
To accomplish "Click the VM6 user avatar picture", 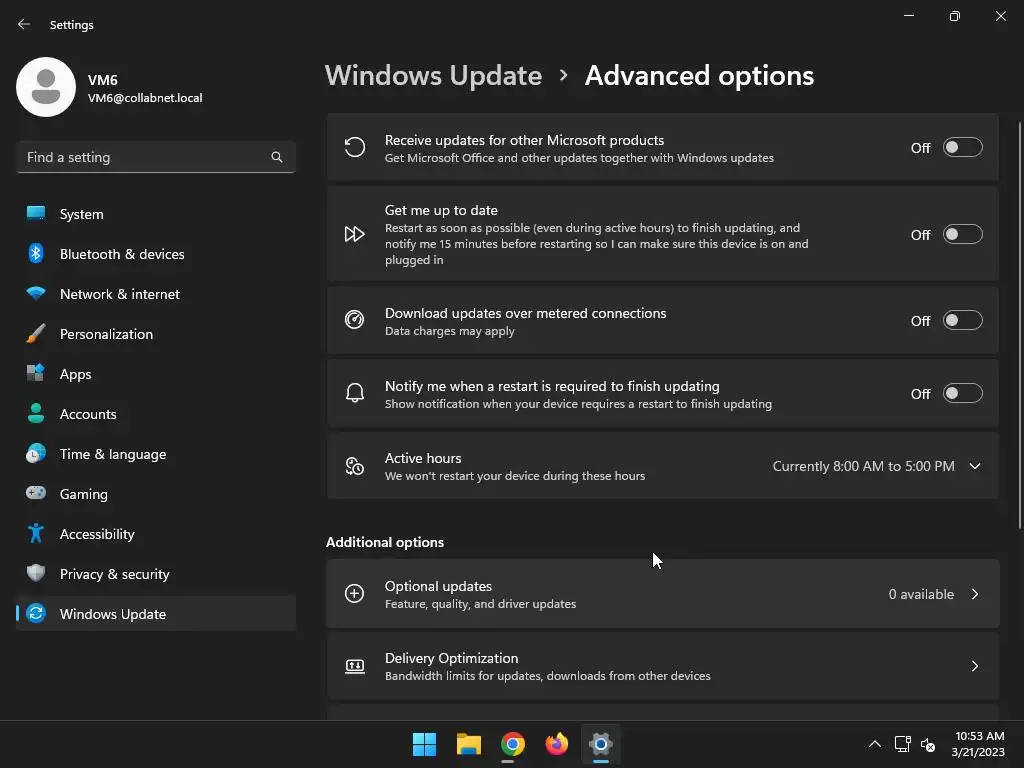I will pos(46,87).
